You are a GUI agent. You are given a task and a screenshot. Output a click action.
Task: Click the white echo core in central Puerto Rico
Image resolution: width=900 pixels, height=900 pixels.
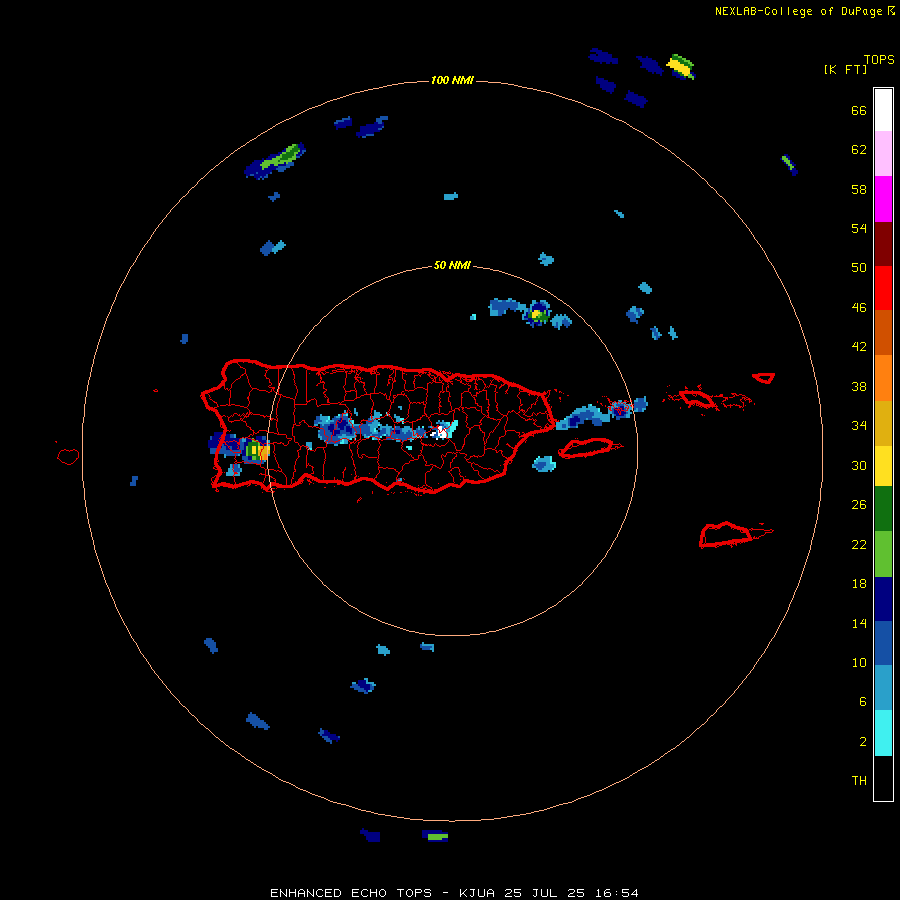point(441,432)
